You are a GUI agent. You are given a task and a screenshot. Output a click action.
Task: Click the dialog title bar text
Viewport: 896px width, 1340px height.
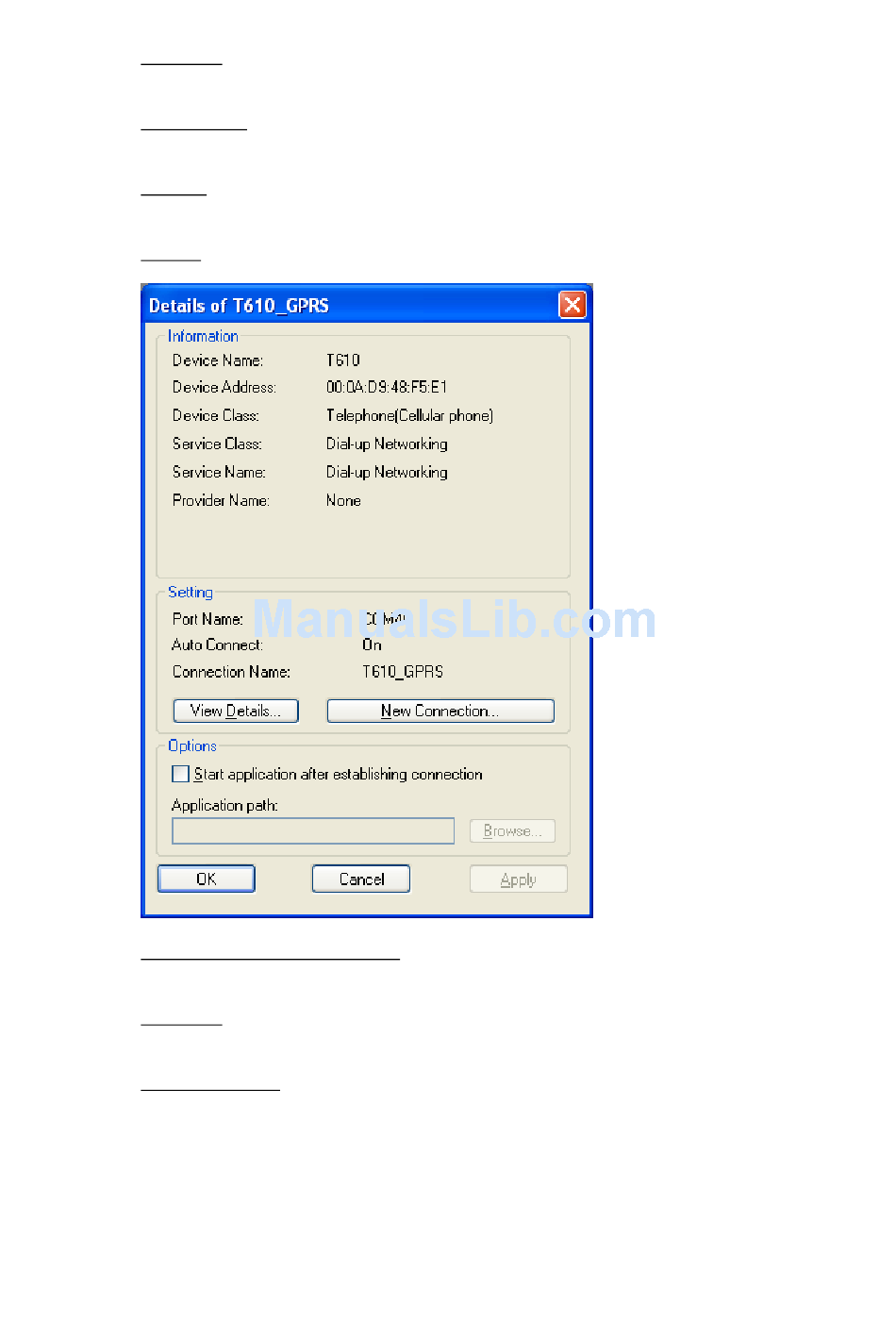point(239,305)
